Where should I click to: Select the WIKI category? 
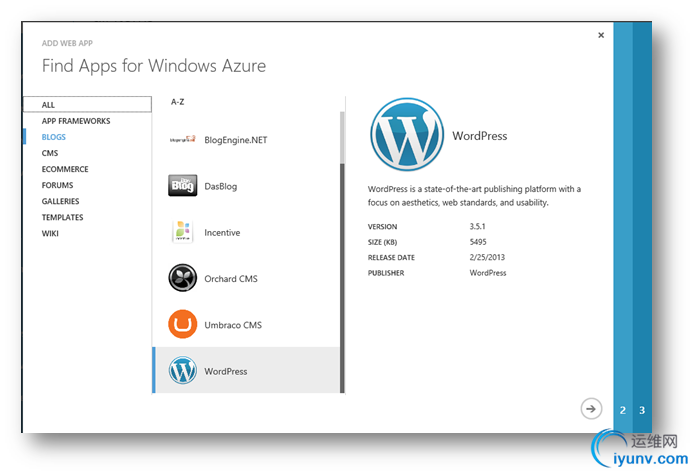pos(50,233)
